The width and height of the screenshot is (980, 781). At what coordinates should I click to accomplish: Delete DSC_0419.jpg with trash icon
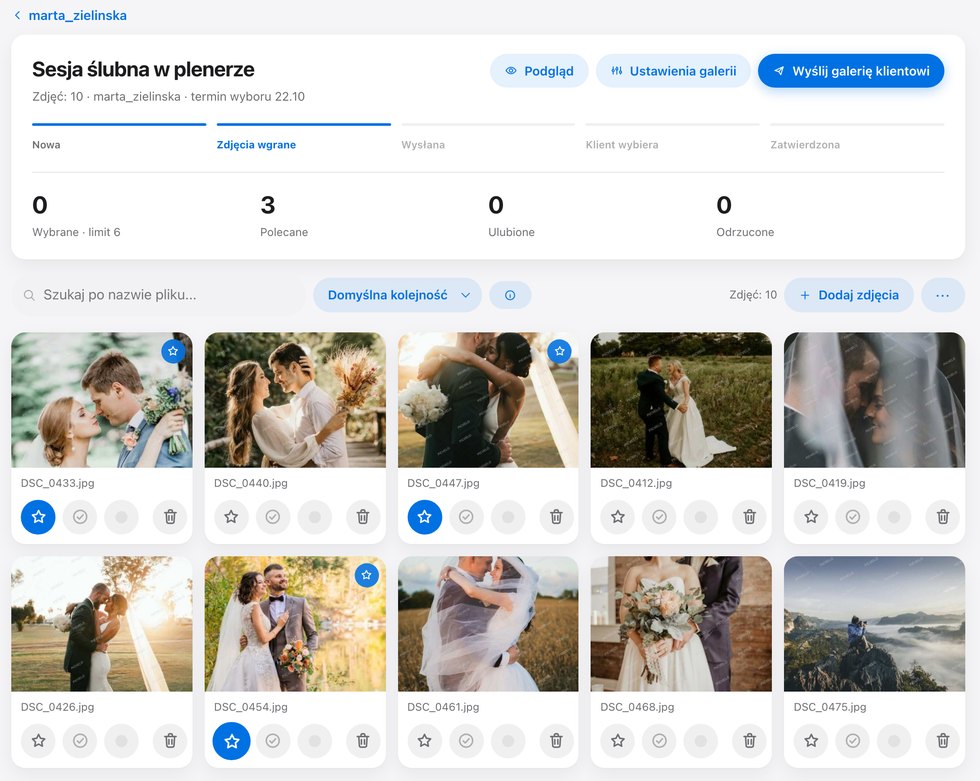pyautogui.click(x=943, y=517)
